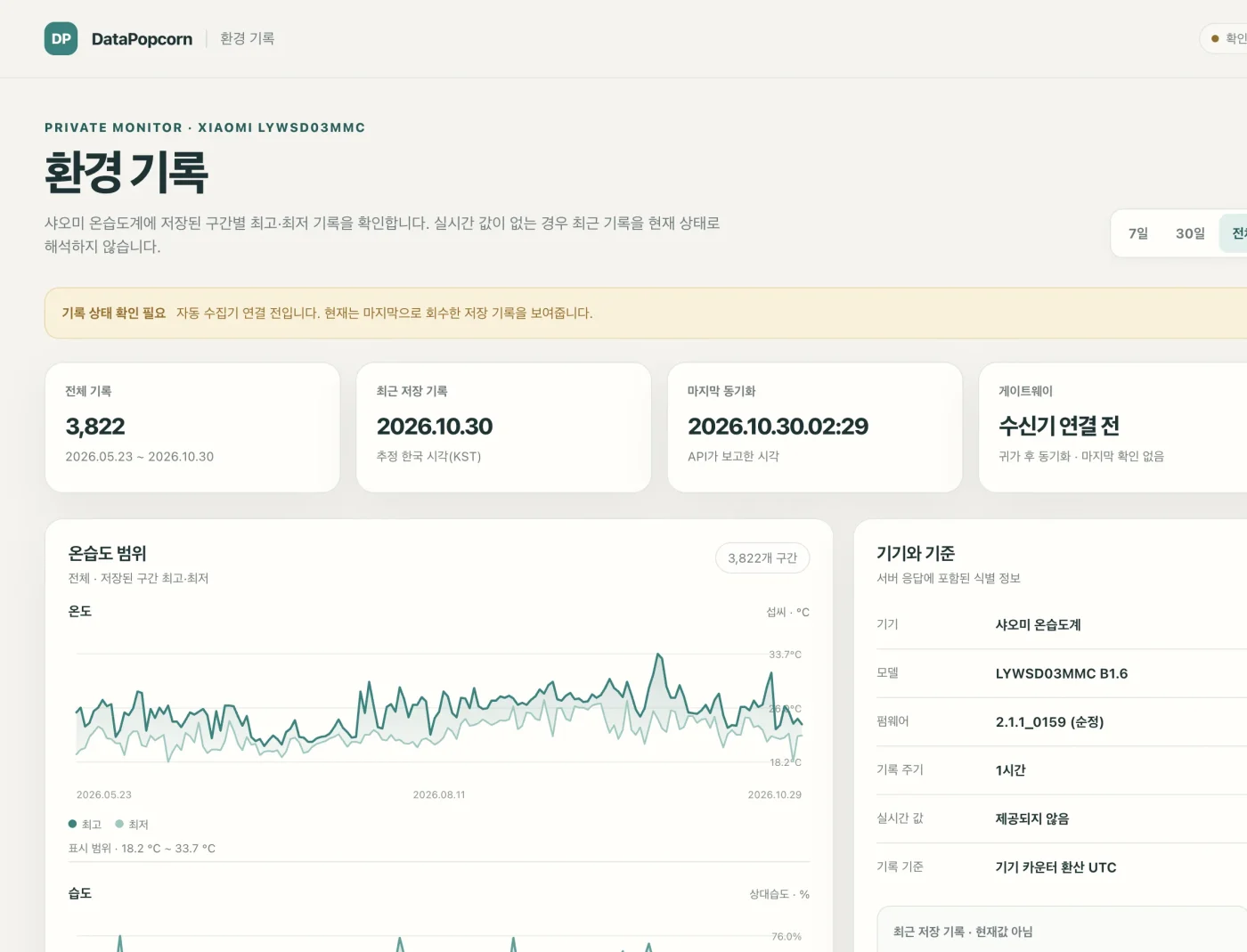Screen dimensions: 1247x952
Task: Click the 76.0% humidity axis label
Action: coord(787,937)
